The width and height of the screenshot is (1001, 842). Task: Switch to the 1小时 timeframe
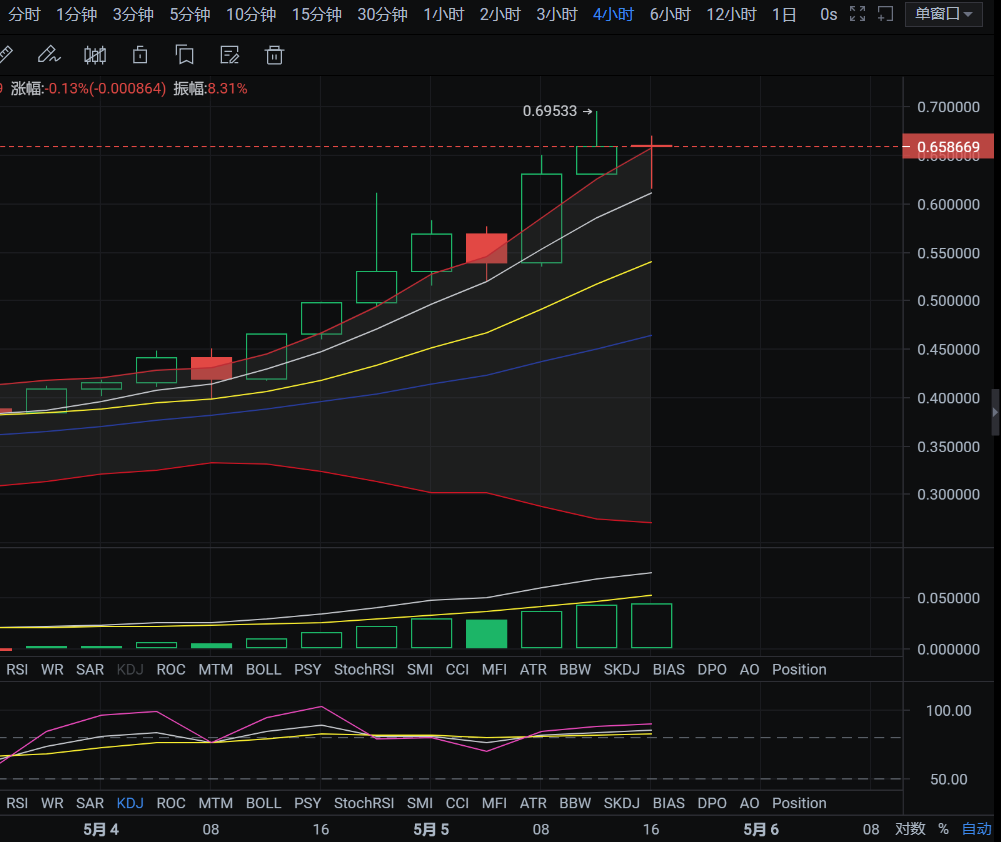(443, 15)
